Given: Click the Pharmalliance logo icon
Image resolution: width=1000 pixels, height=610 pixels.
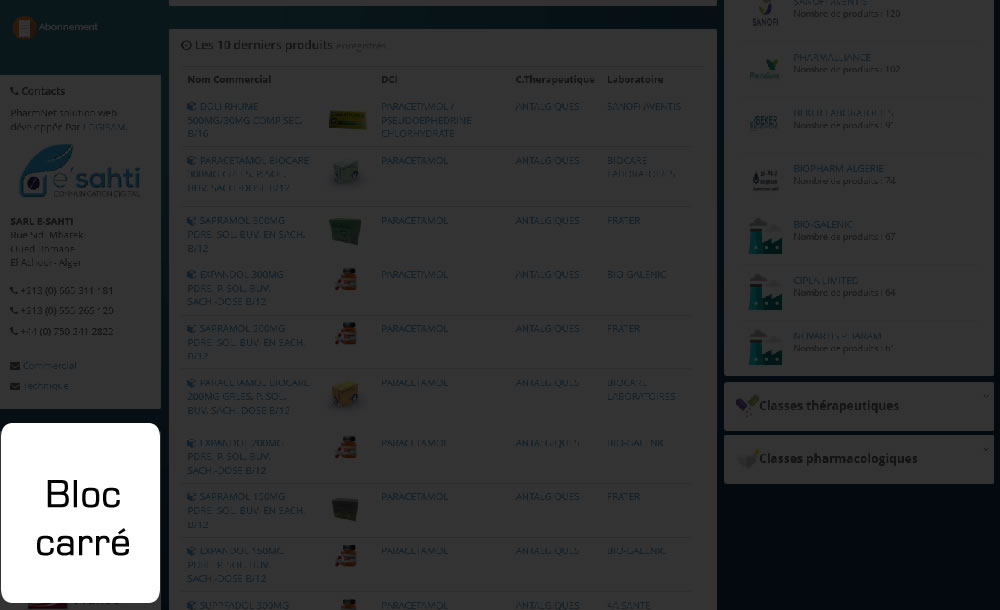Looking at the screenshot, I should click(765, 68).
